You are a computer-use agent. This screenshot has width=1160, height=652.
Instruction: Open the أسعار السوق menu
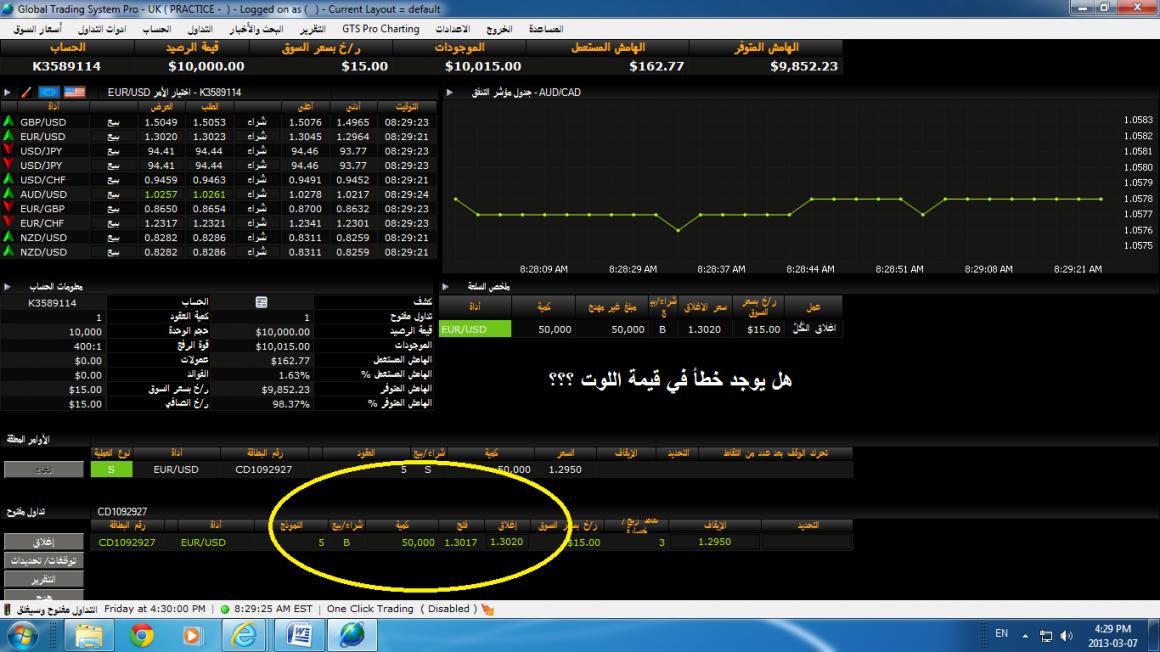click(x=37, y=29)
